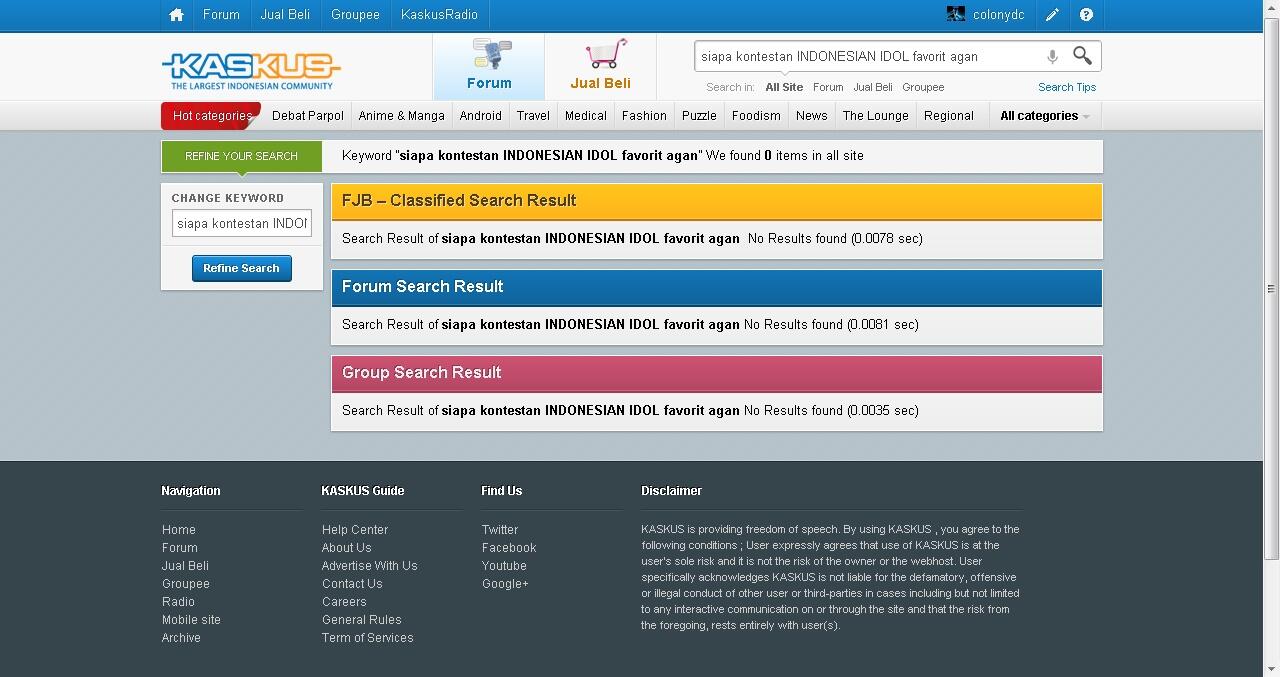
Task: Open the Careers link
Action: coord(344,602)
